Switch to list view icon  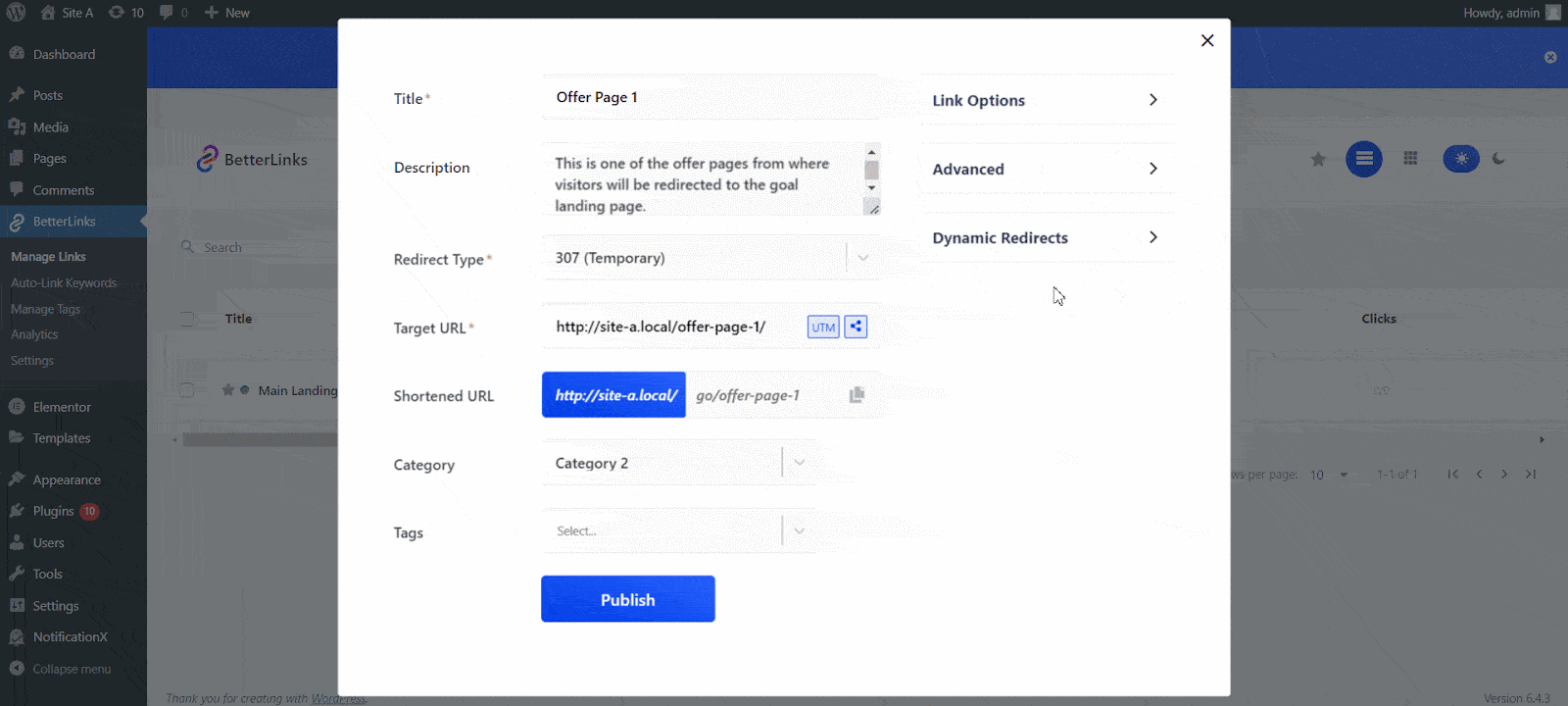1363,159
